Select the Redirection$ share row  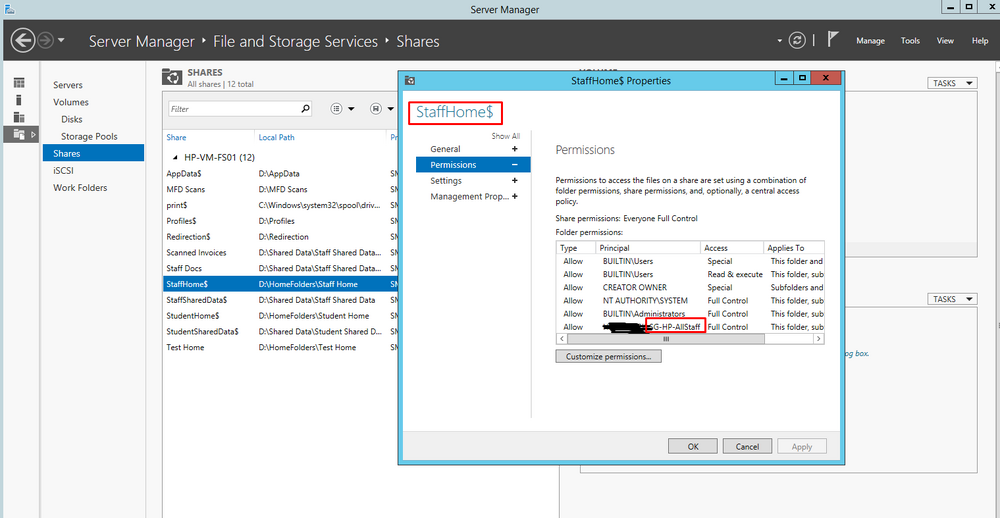[281, 237]
